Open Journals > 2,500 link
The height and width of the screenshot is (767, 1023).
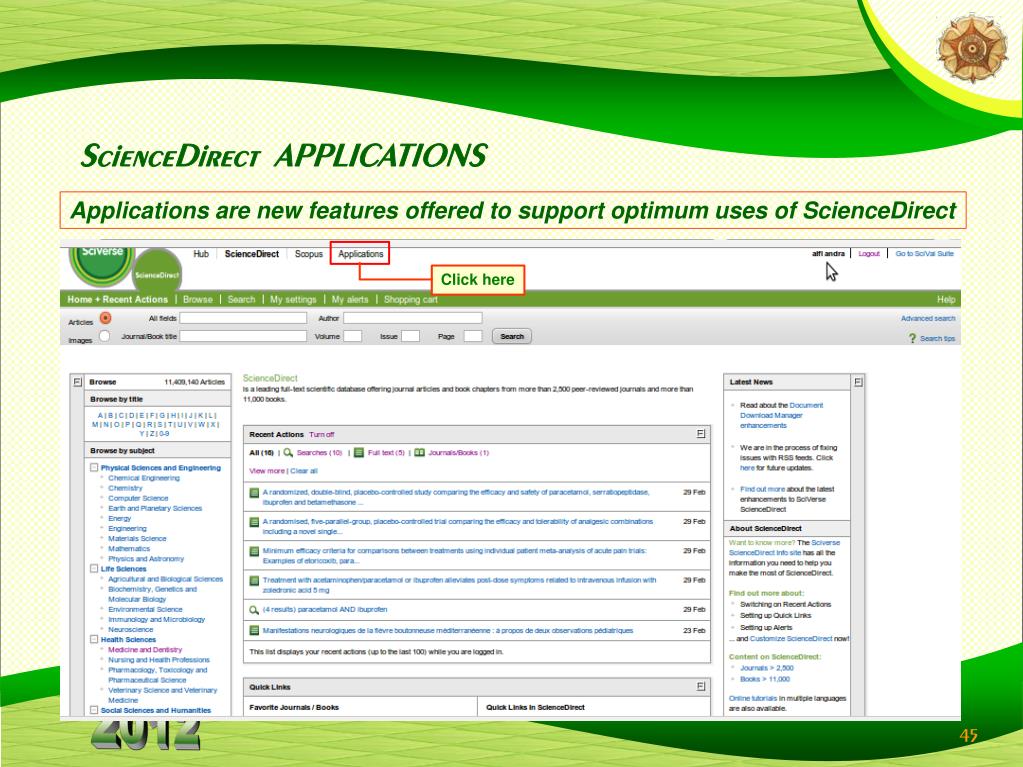pyautogui.click(x=767, y=669)
